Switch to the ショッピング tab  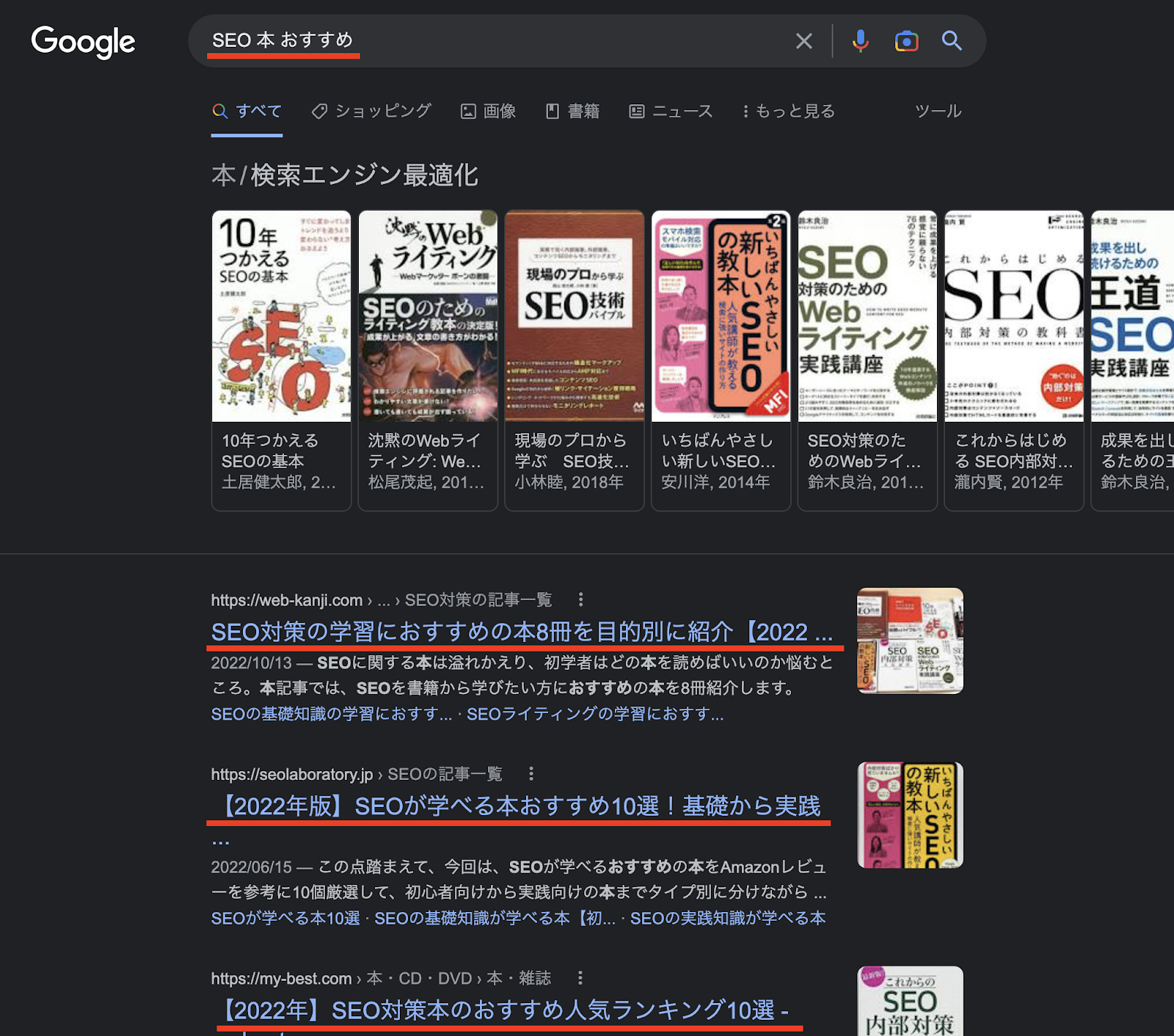[x=371, y=112]
